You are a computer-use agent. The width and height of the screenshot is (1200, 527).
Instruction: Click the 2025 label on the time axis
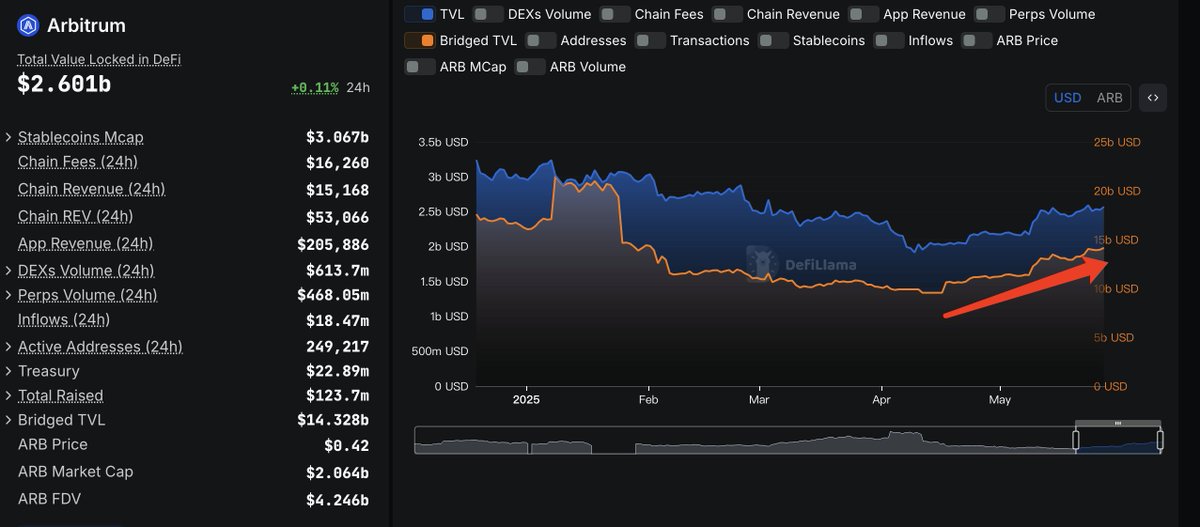tap(526, 399)
